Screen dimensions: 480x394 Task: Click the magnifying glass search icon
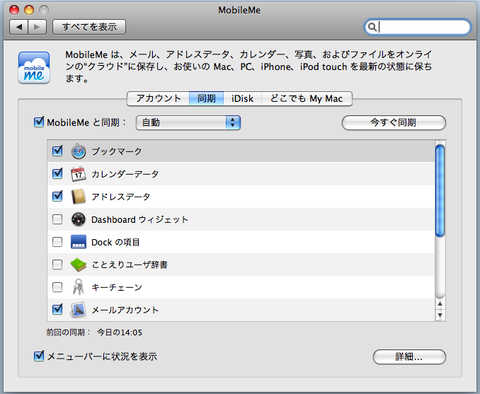[372, 27]
